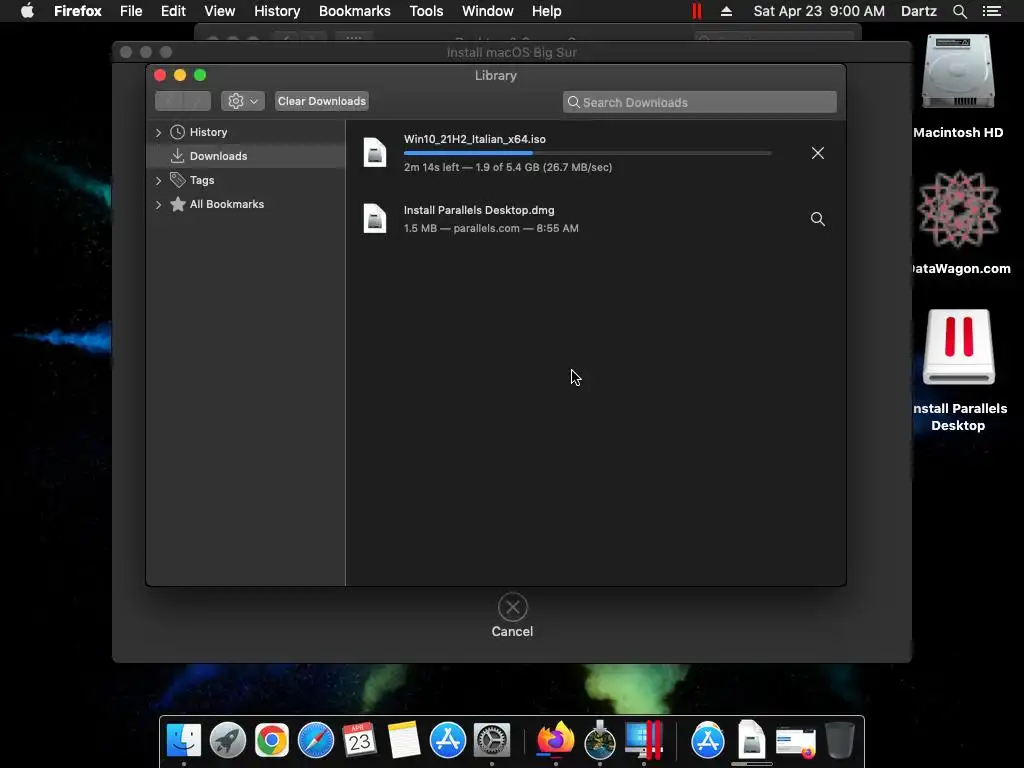Open Finder from the Dock
This screenshot has width=1024, height=768.
tap(184, 740)
